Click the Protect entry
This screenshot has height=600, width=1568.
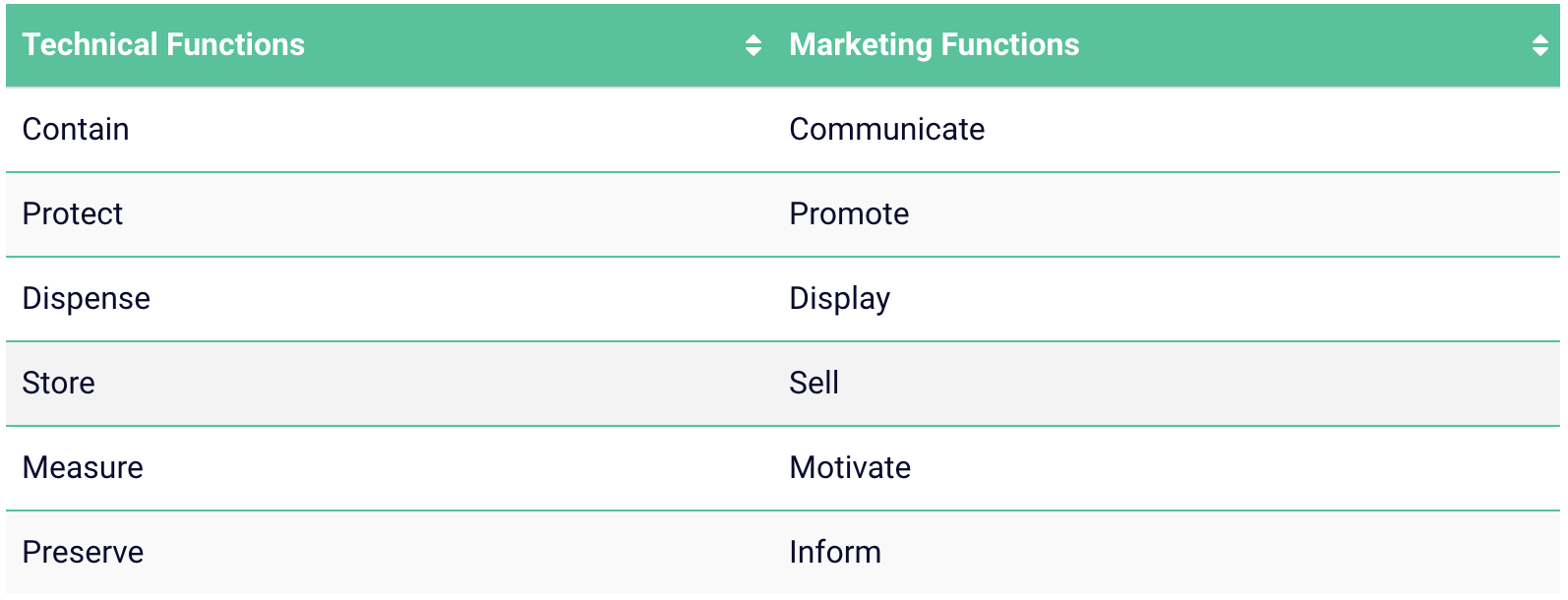72,214
